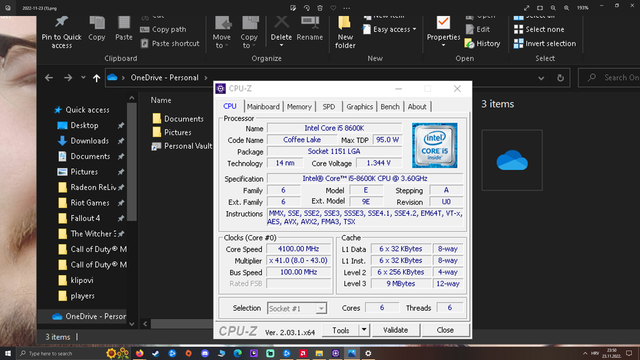Click the file list horizontal scrollbar
The image size is (640, 360).
tap(182, 324)
